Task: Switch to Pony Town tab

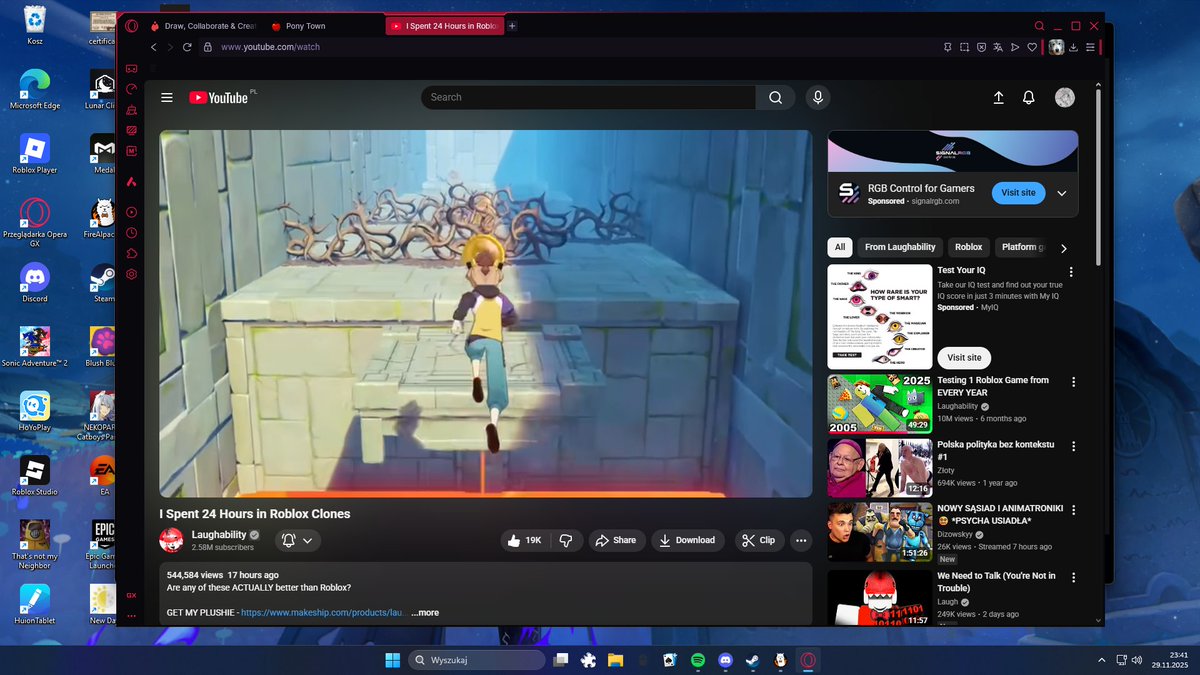Action: [324, 26]
